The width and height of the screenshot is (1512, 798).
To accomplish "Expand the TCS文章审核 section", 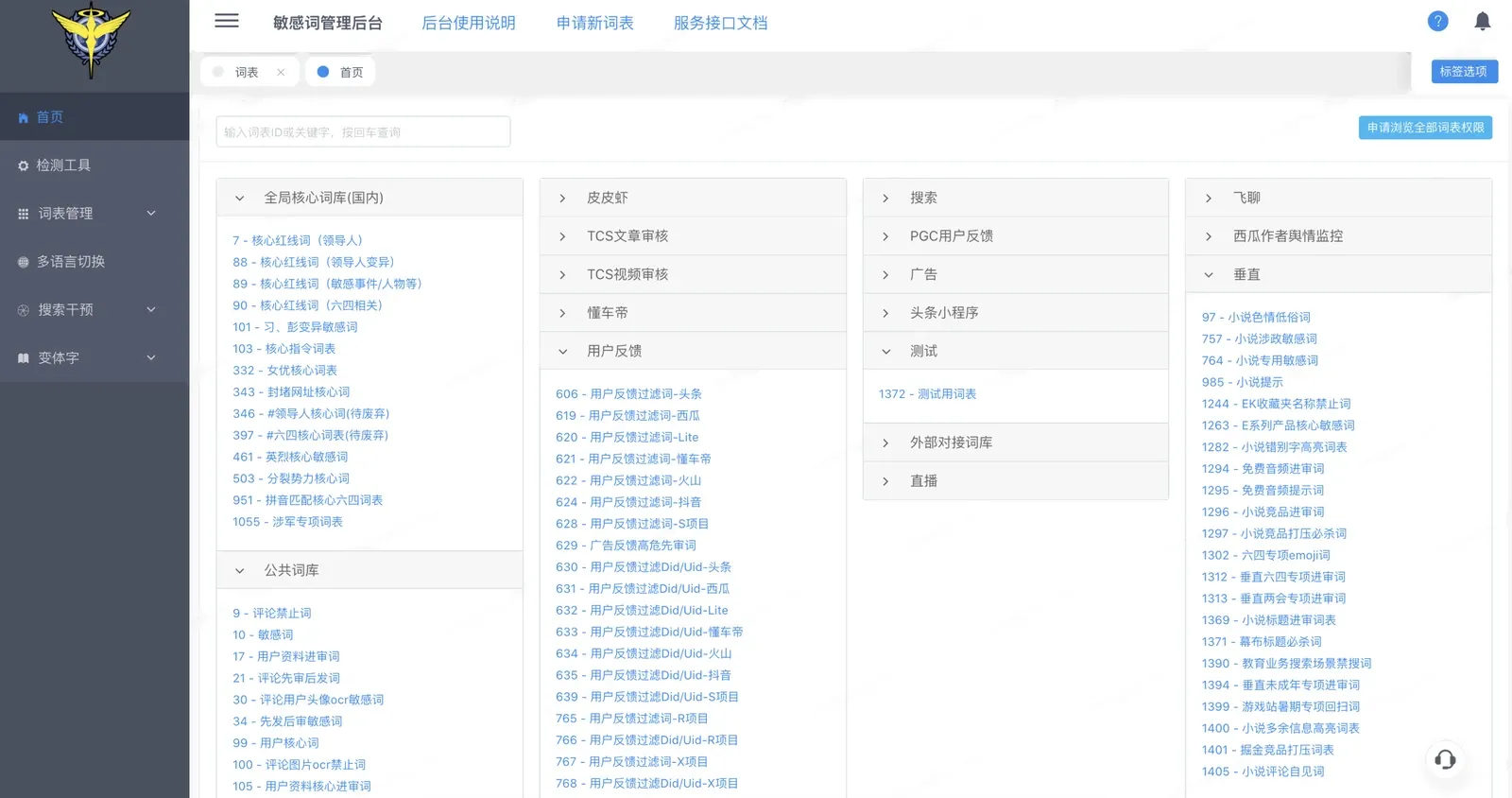I will 693,236.
